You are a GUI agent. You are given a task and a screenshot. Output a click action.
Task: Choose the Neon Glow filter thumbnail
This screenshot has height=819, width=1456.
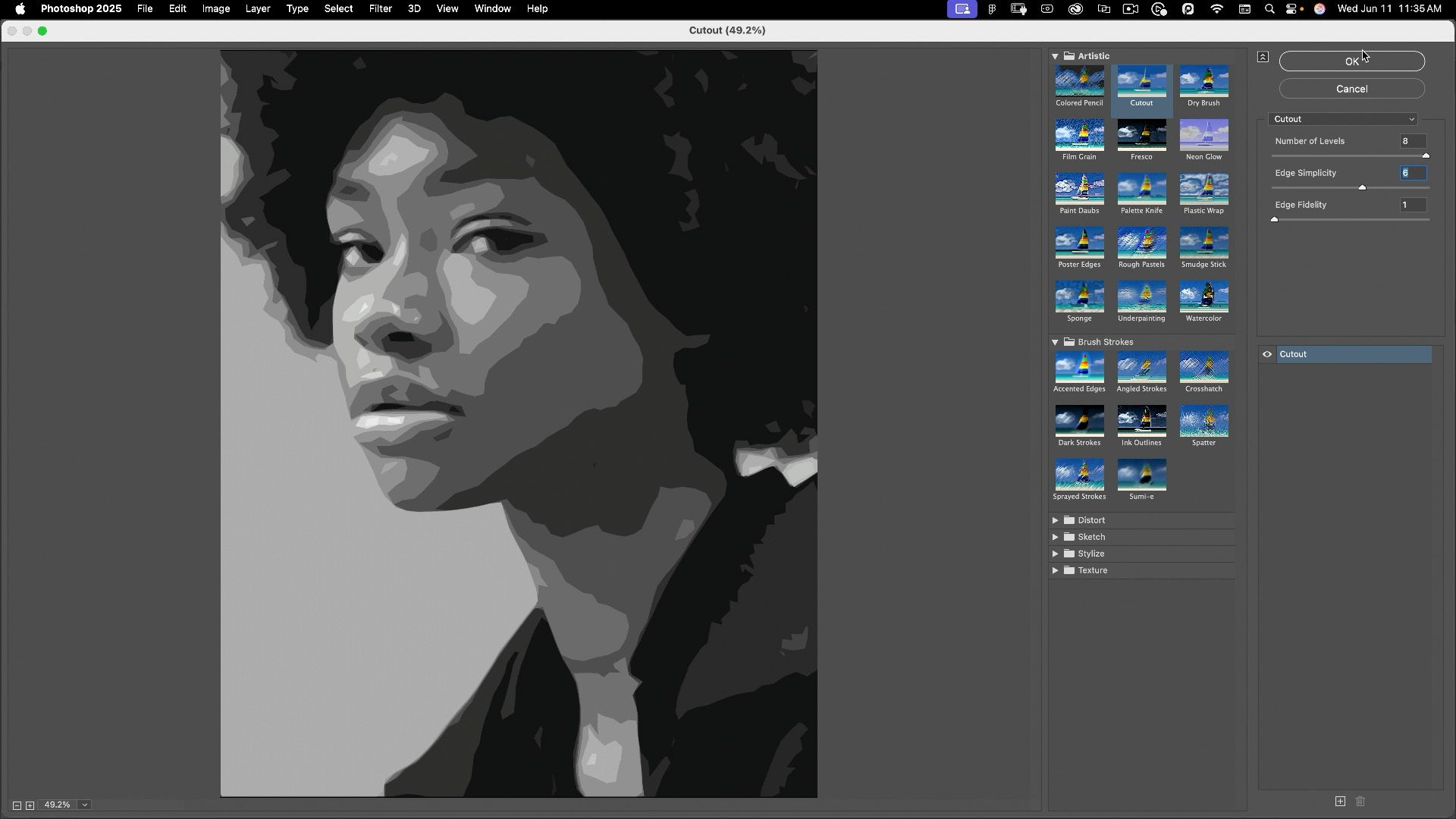coord(1203,136)
